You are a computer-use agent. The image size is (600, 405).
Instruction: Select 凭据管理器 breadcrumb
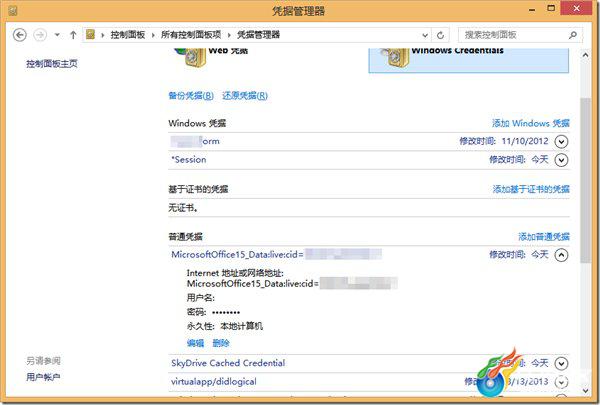click(x=258, y=35)
